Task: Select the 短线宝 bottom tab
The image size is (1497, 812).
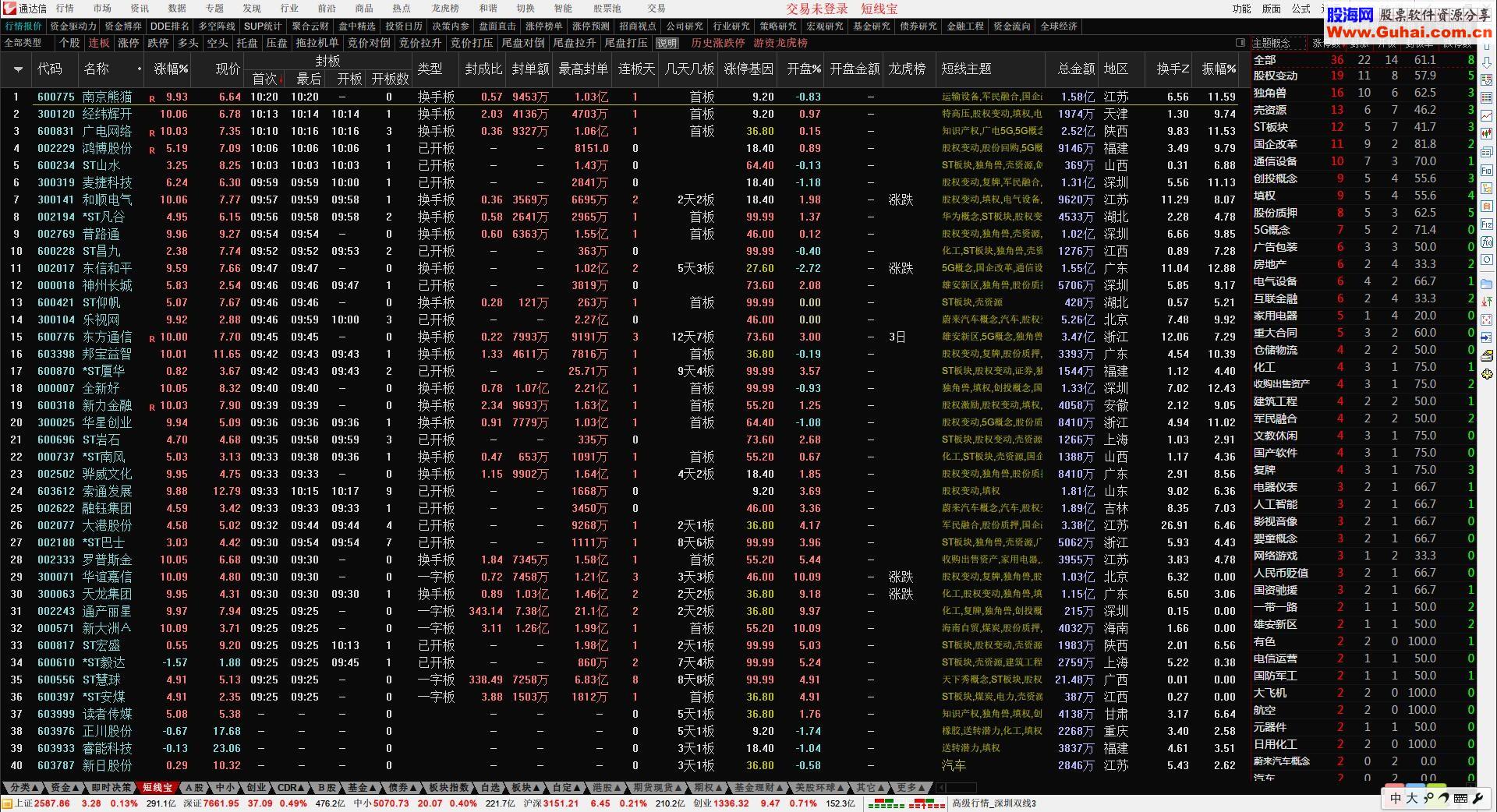Action: (157, 788)
